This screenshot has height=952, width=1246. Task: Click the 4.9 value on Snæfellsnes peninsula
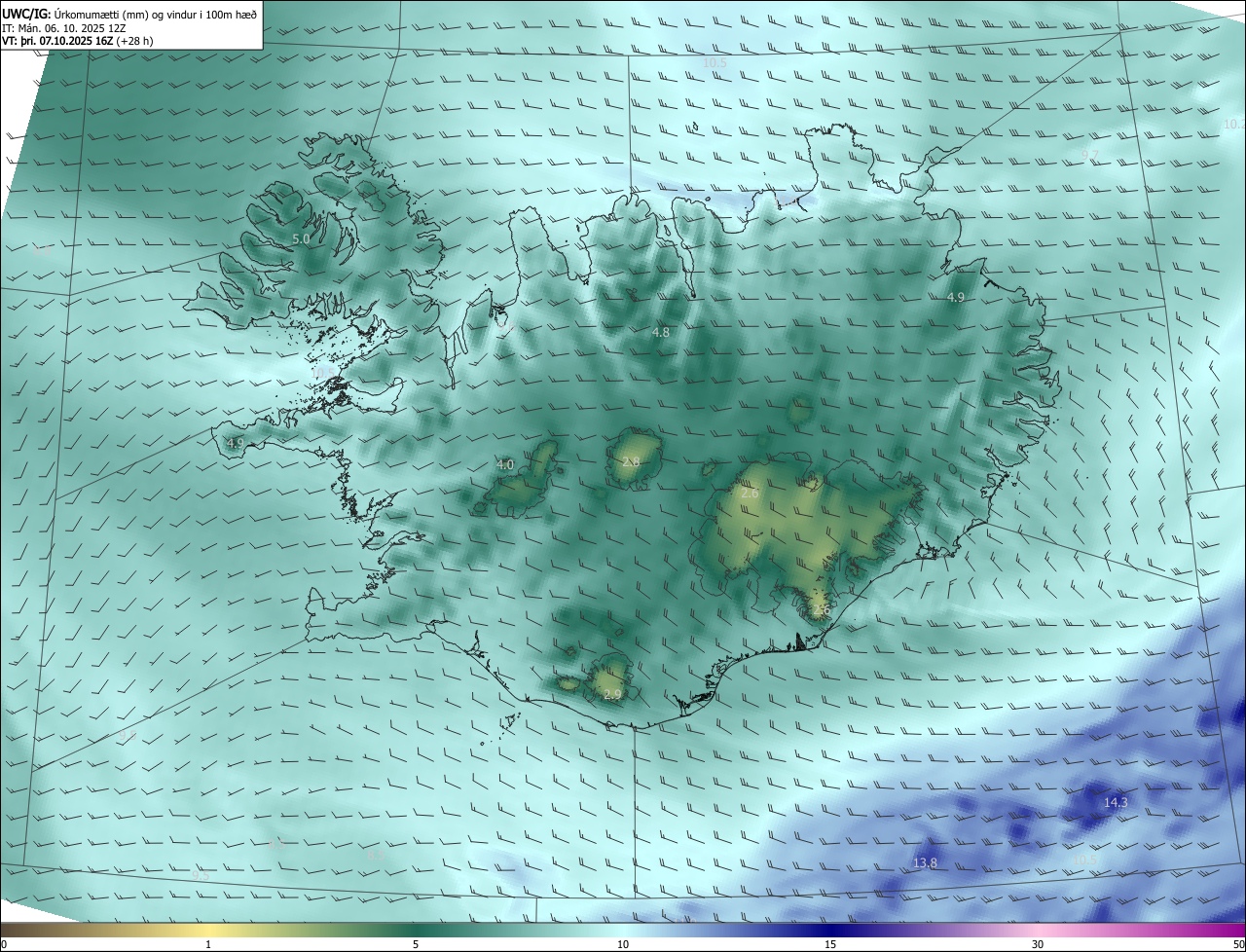point(236,443)
